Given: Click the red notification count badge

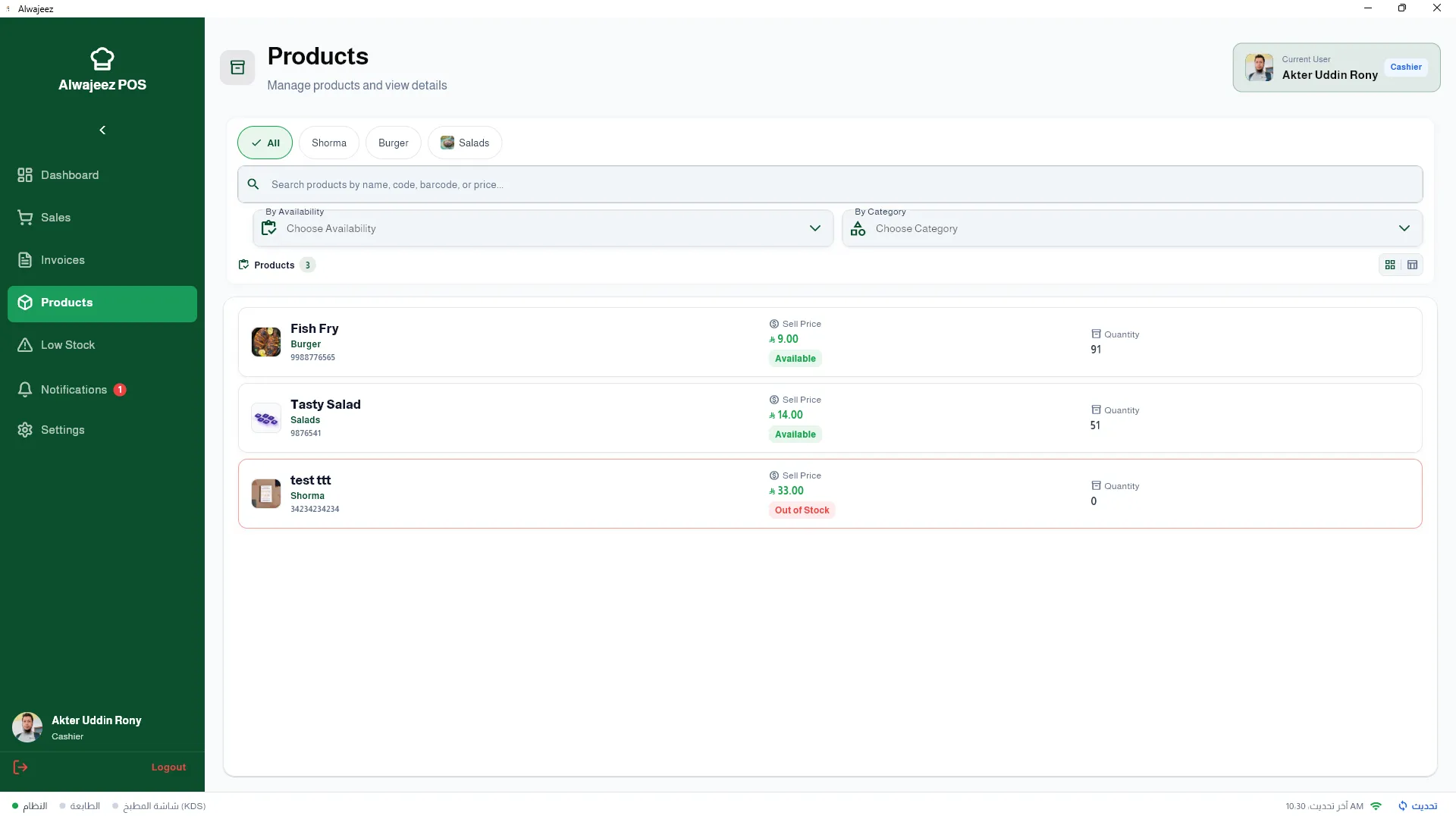Looking at the screenshot, I should [120, 390].
